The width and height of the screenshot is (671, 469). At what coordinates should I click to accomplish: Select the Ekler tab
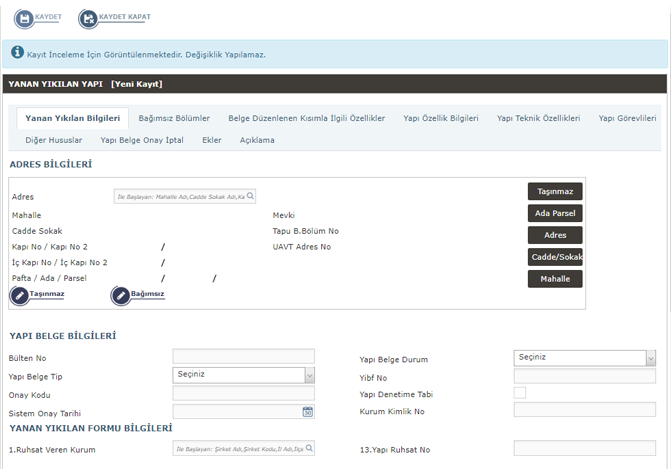click(211, 140)
